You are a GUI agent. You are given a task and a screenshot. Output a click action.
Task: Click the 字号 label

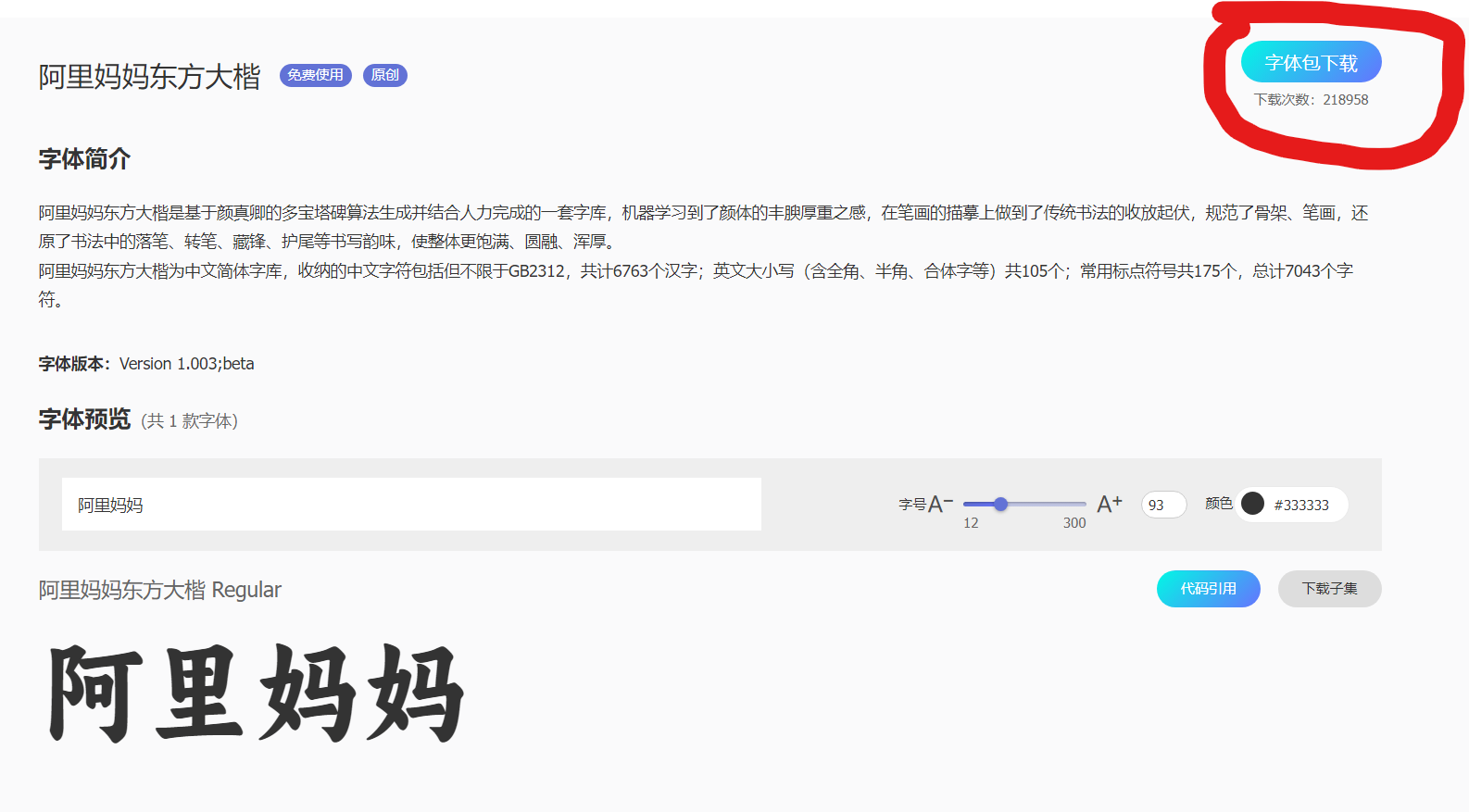pyautogui.click(x=912, y=505)
